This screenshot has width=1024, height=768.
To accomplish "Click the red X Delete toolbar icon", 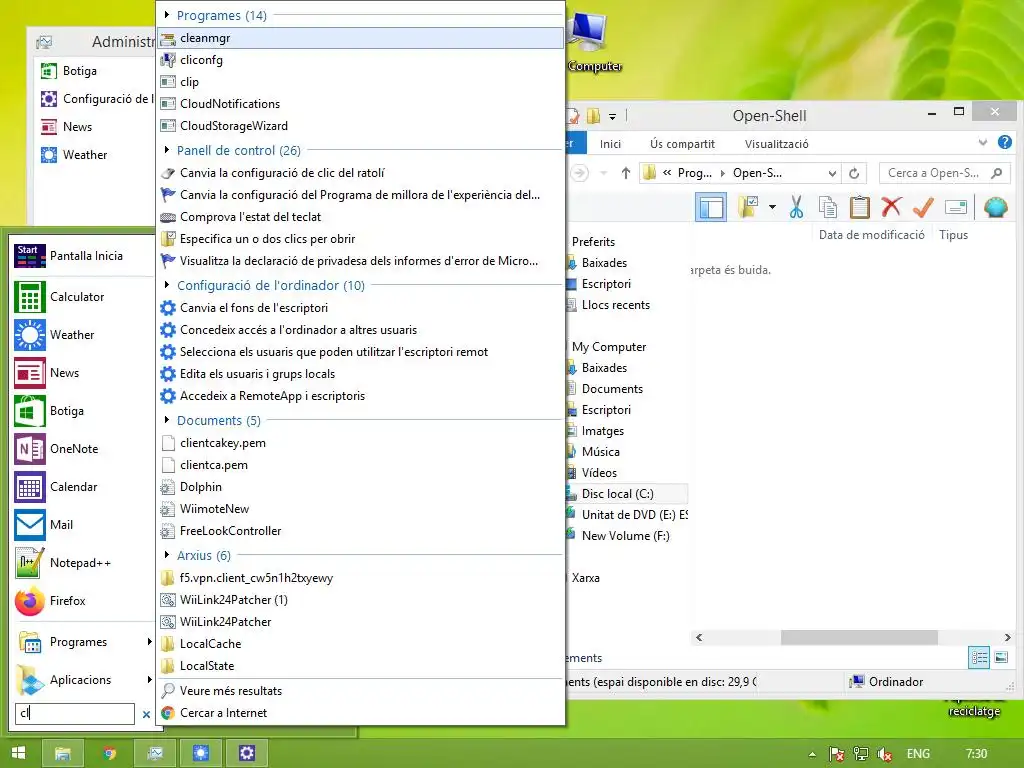I will tap(891, 208).
